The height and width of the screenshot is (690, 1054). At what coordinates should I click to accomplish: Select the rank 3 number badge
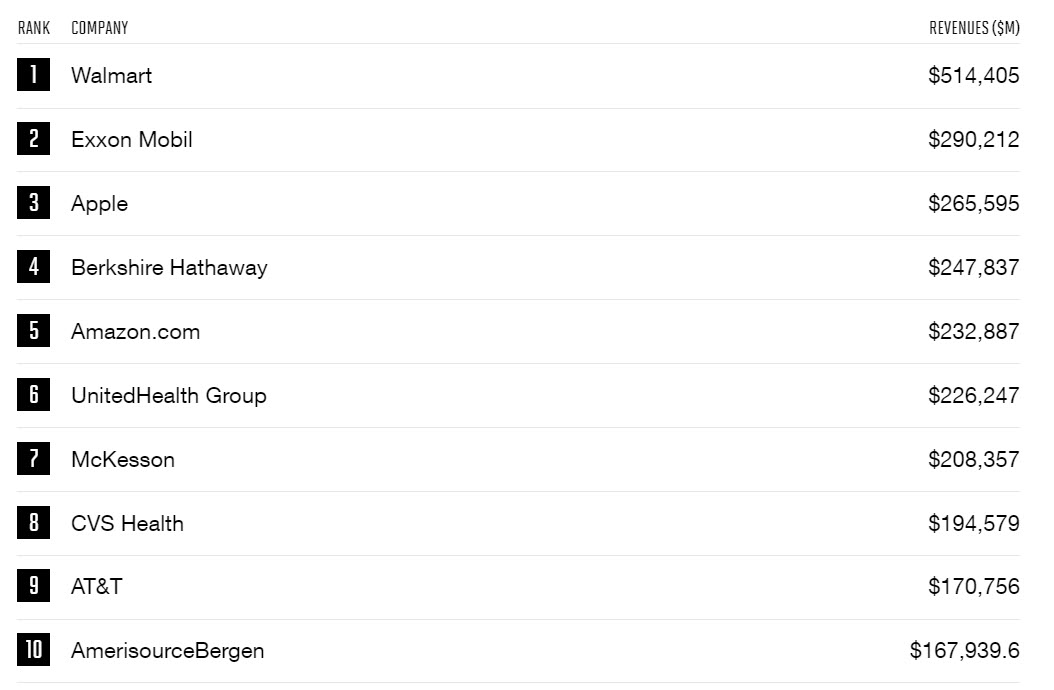(x=33, y=203)
